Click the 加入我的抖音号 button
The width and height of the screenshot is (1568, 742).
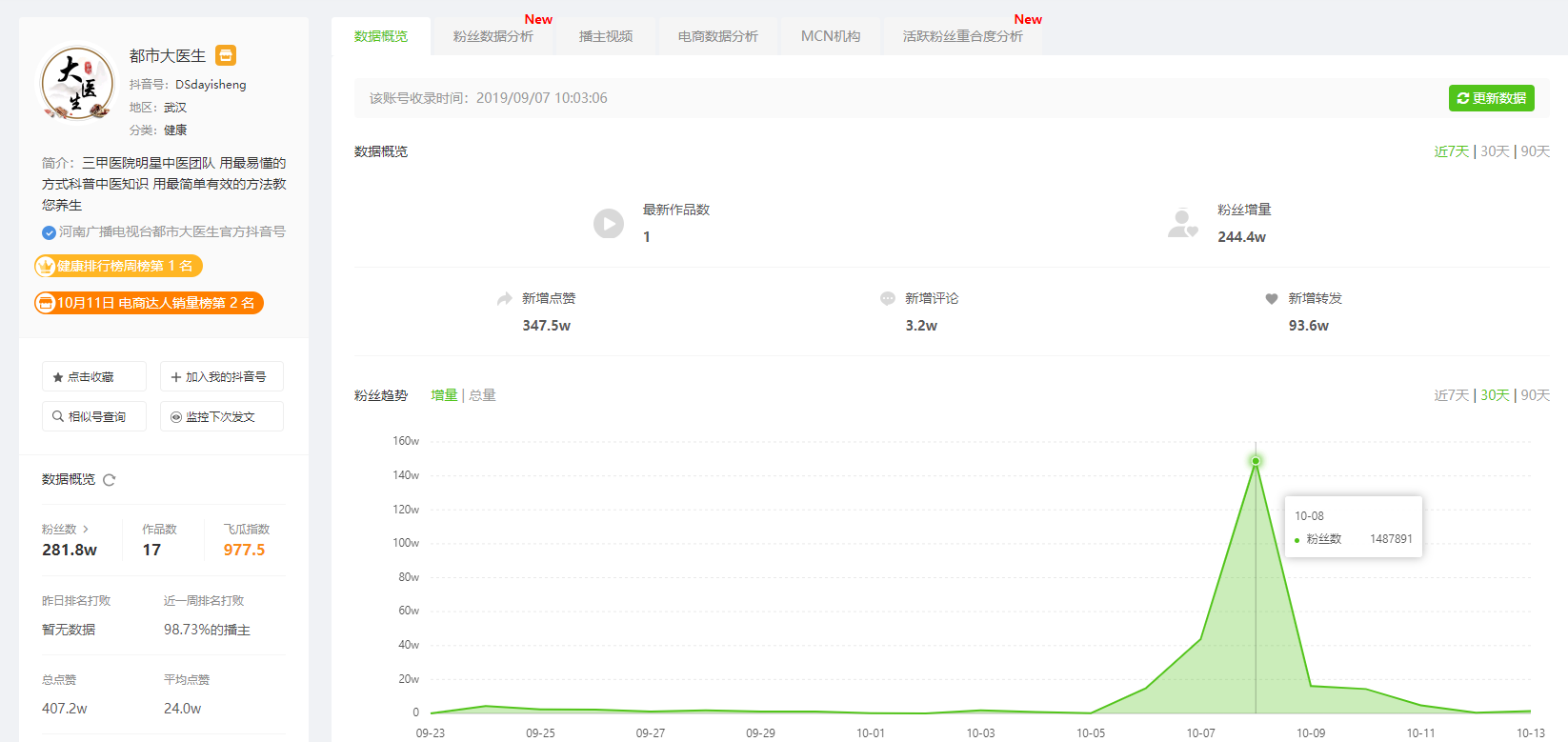point(222,377)
